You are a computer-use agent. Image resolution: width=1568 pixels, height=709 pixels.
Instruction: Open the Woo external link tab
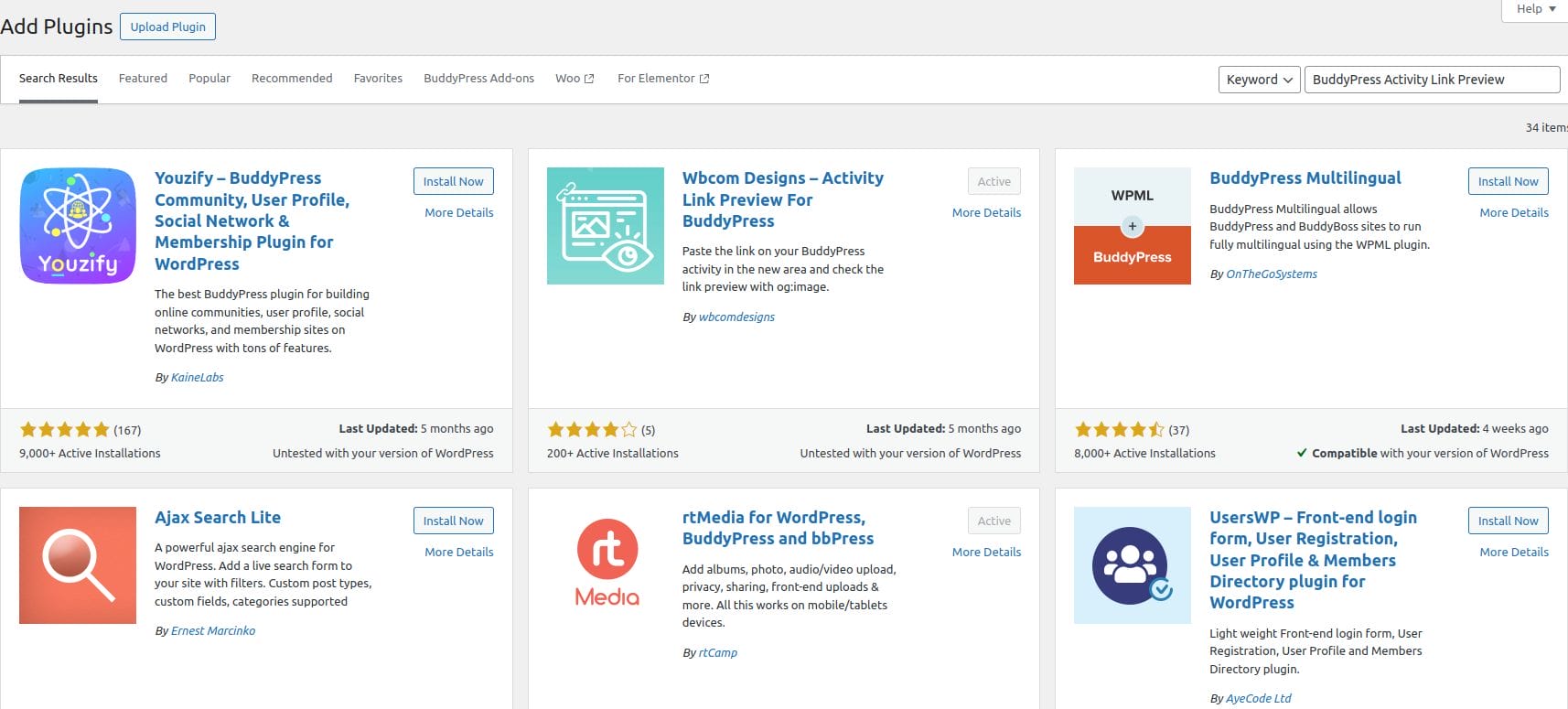click(574, 79)
